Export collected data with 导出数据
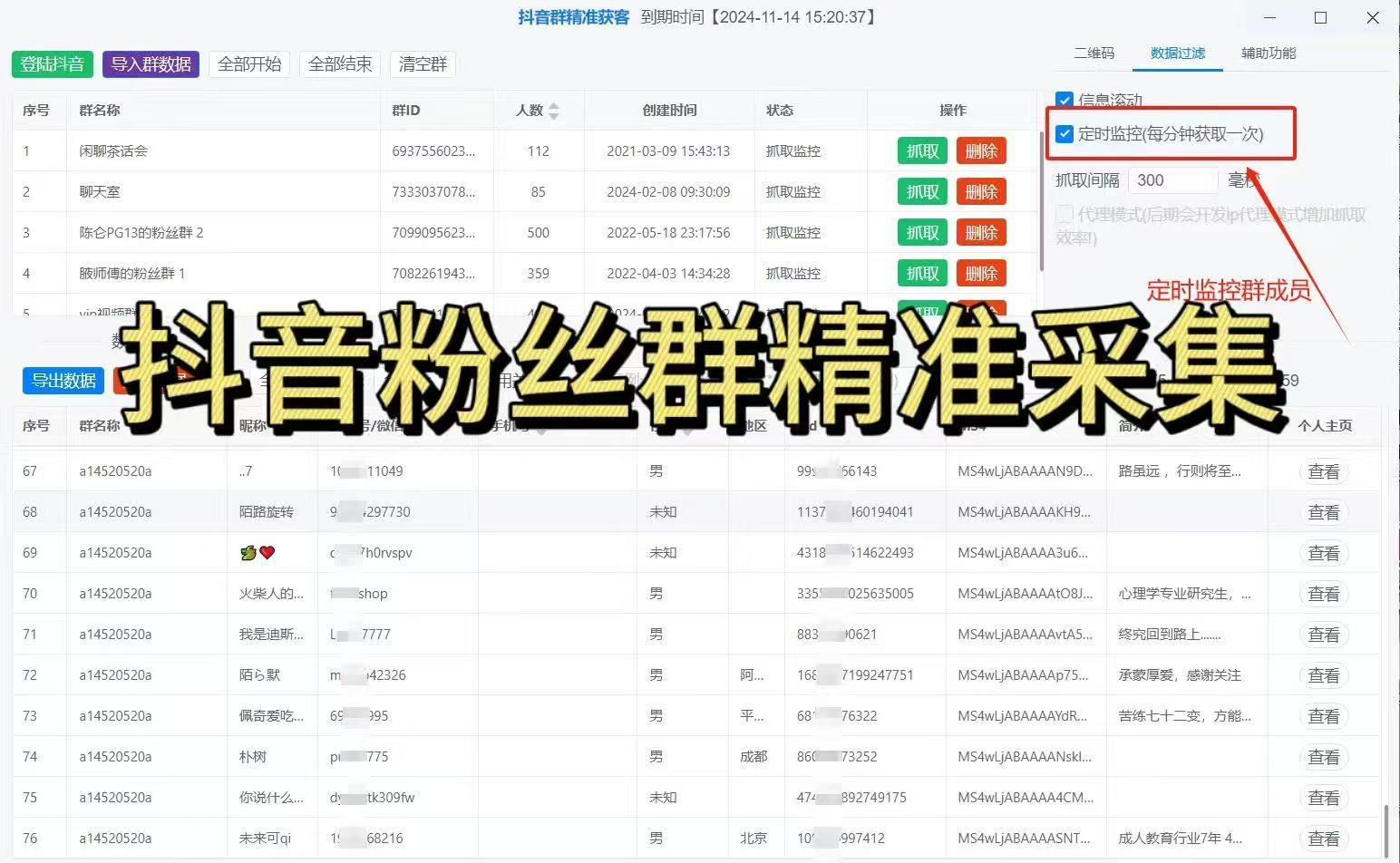1400x863 pixels. point(63,381)
